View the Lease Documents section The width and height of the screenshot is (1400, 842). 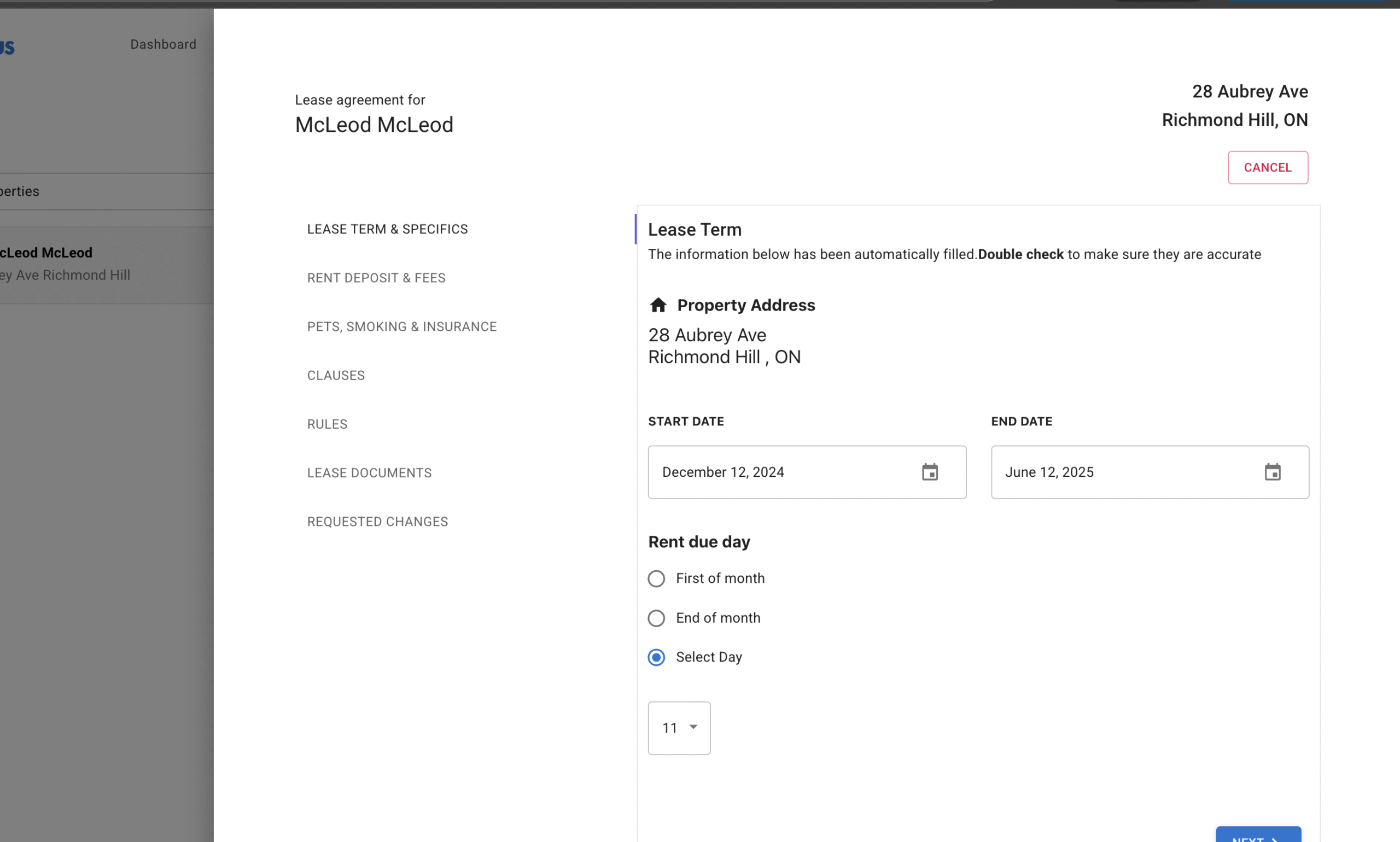369,473
